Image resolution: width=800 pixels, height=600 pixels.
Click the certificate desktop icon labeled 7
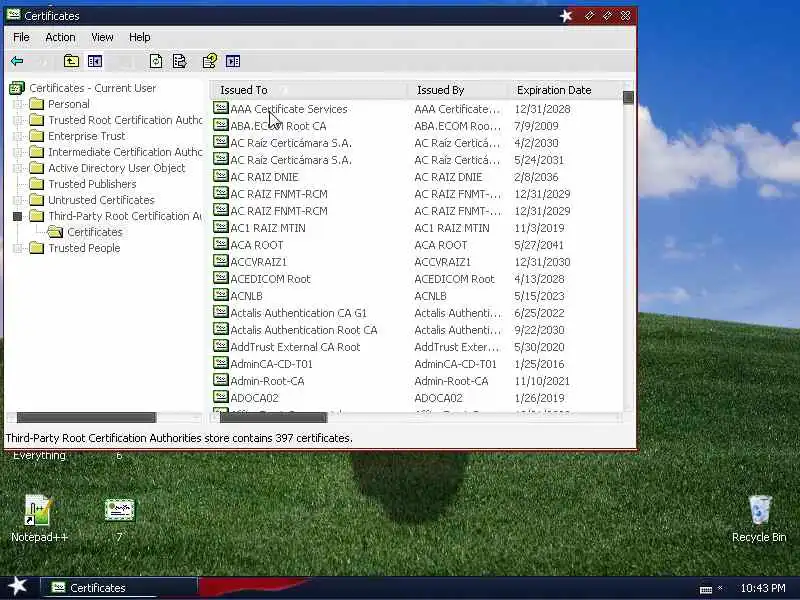click(x=119, y=510)
